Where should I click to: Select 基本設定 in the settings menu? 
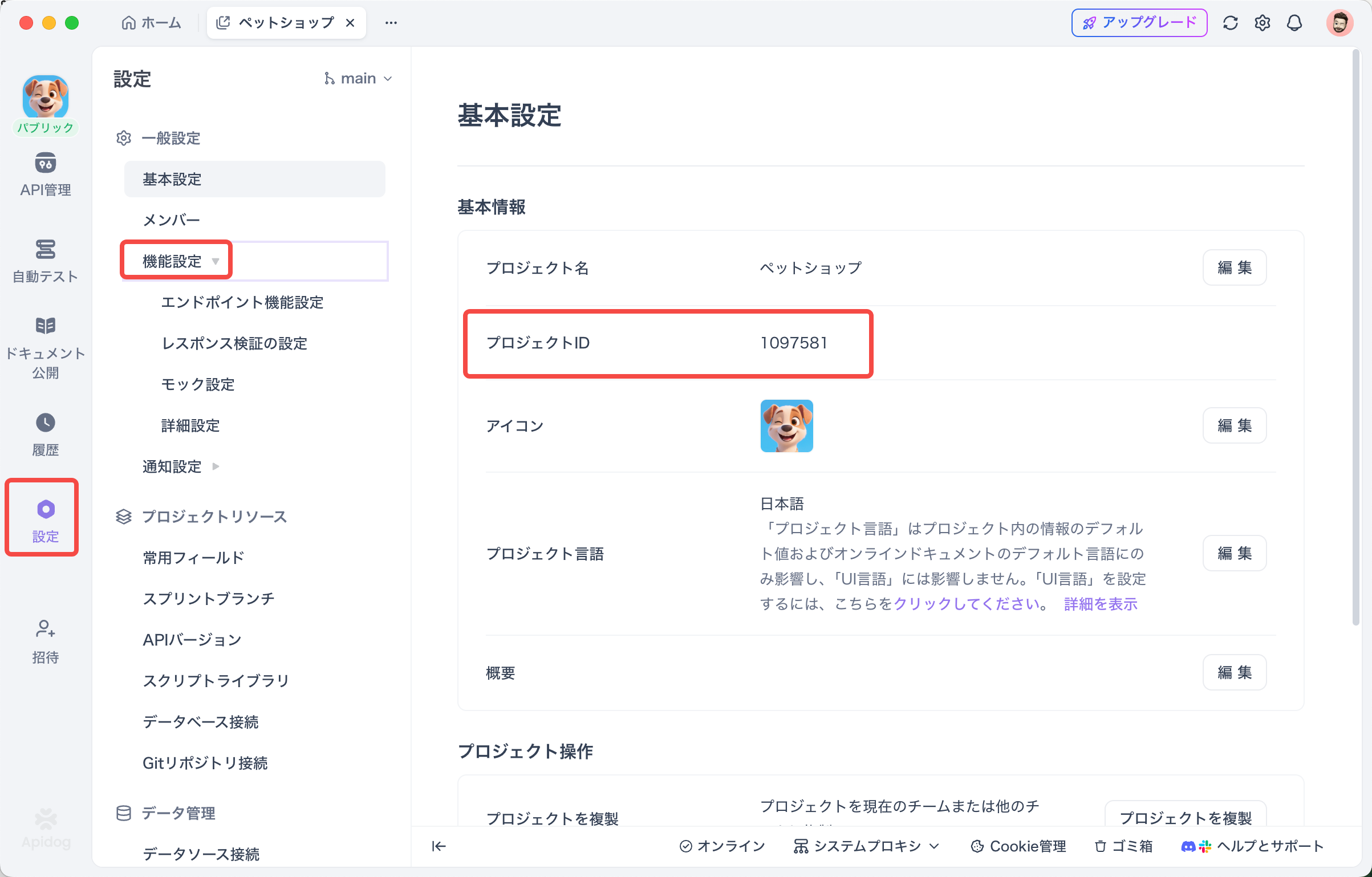(255, 179)
